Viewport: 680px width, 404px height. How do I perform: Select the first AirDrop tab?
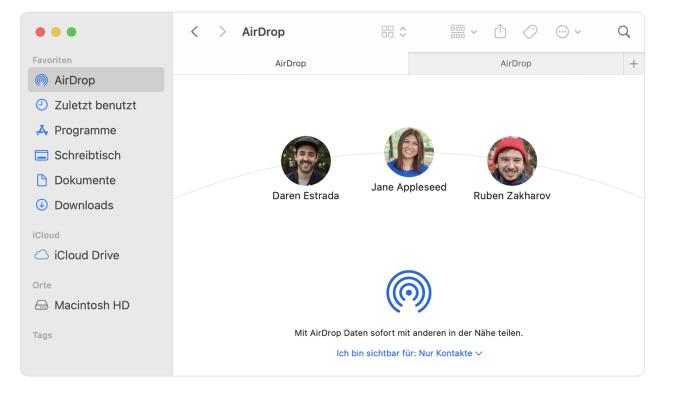(x=291, y=63)
